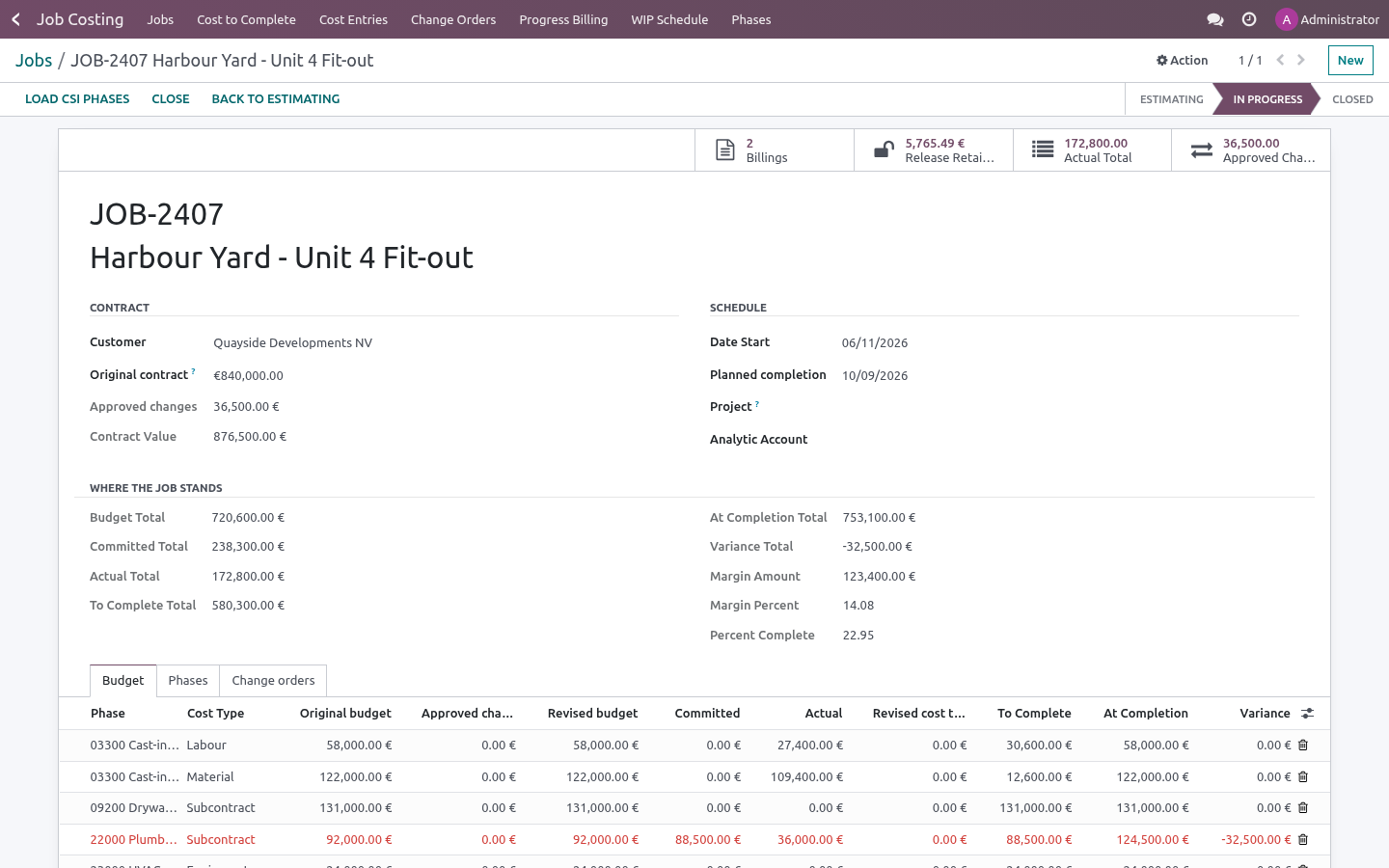Open the Jobs menu
This screenshot has width=1389, height=868.
(x=160, y=19)
